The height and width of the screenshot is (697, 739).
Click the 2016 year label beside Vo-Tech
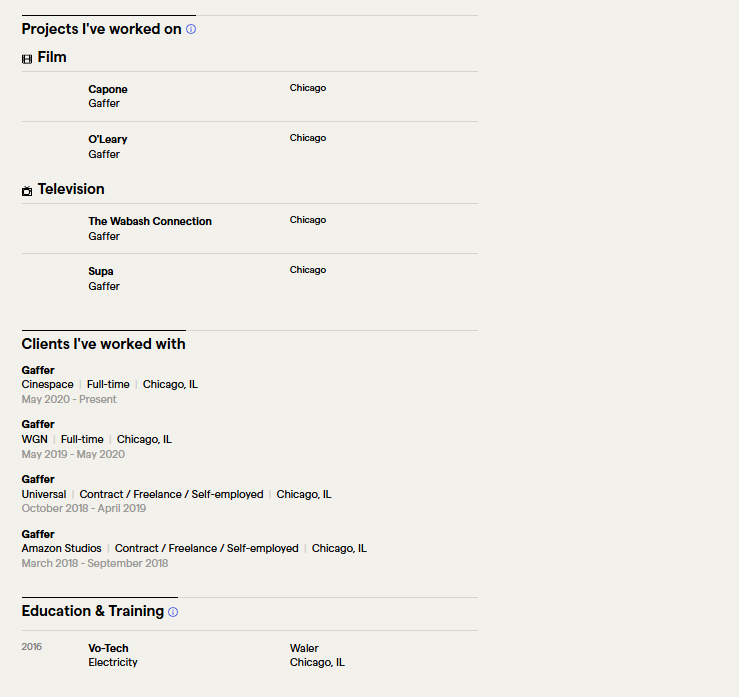tap(32, 647)
